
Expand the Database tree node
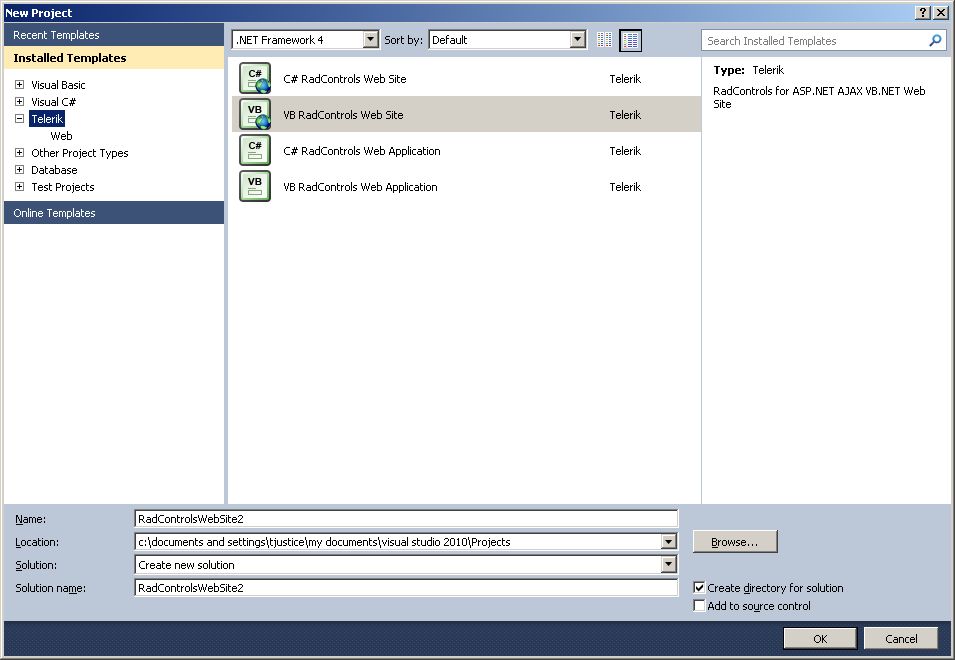point(19,170)
